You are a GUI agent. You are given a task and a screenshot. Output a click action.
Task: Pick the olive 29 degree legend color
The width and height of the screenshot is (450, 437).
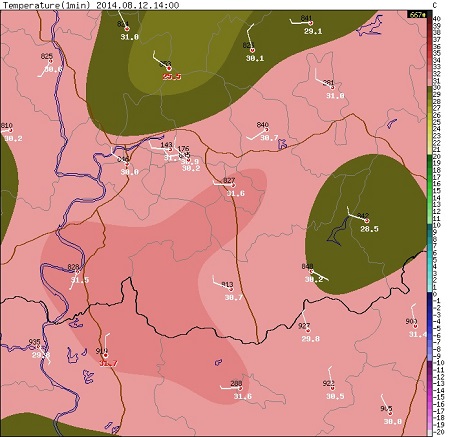click(429, 94)
